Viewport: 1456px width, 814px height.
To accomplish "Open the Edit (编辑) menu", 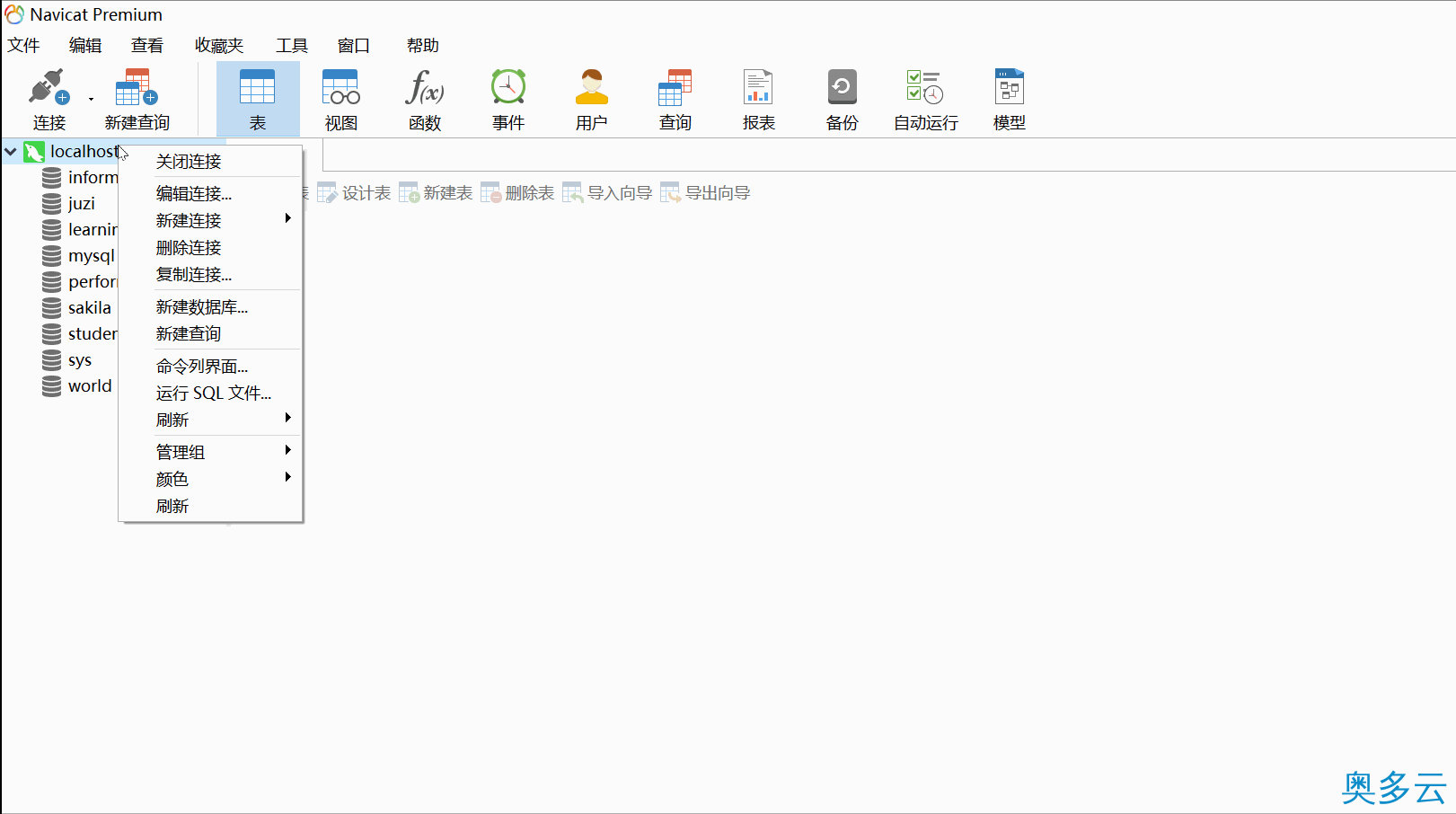I will point(85,46).
